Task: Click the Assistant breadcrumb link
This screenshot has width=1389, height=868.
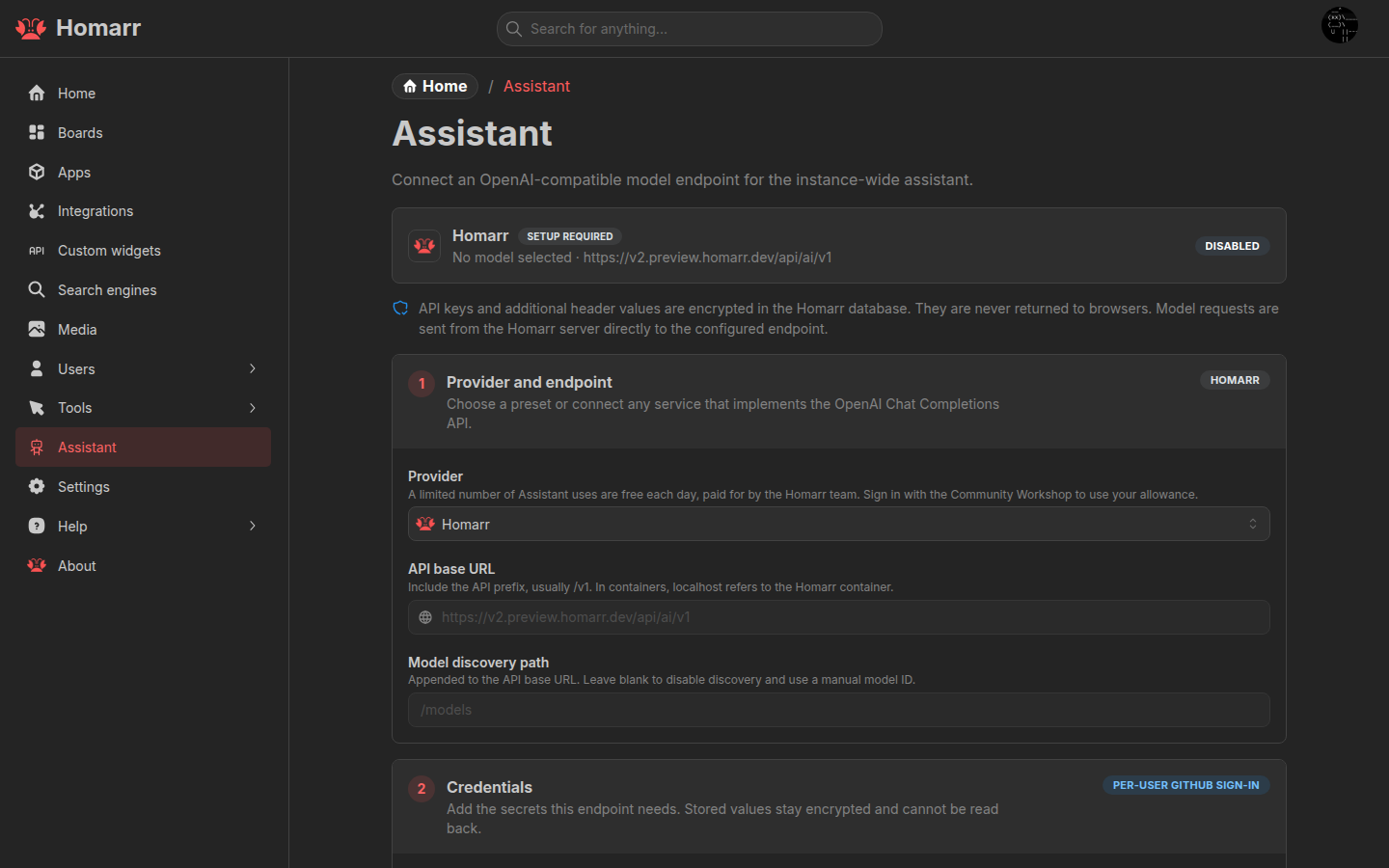Action: 536,87
